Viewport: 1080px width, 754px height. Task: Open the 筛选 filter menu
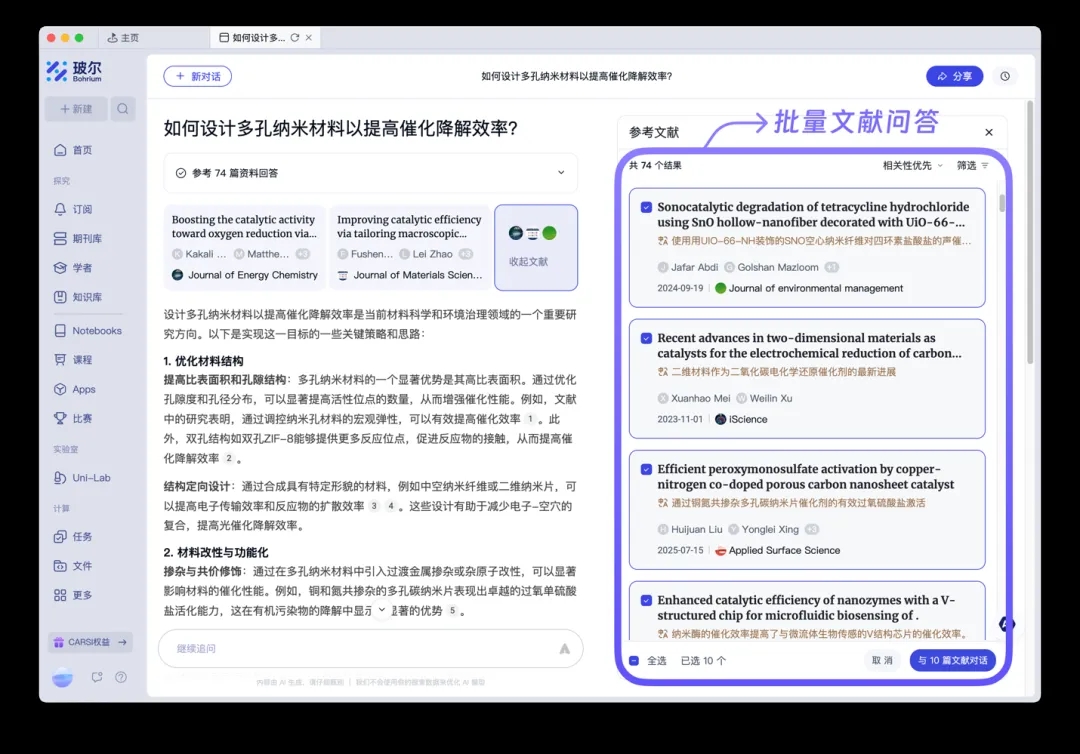click(x=972, y=165)
